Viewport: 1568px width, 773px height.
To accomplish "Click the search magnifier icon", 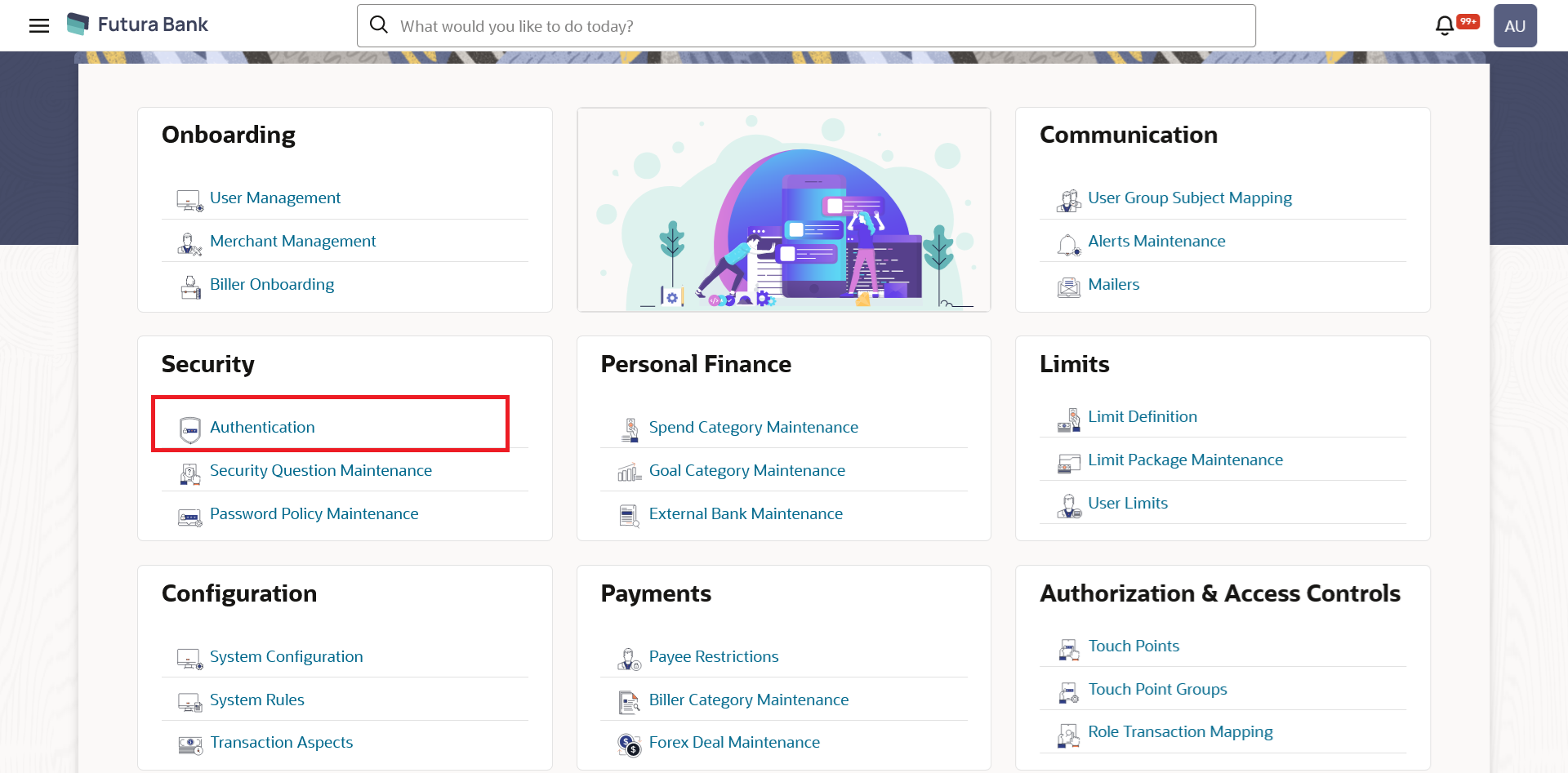I will [x=379, y=24].
